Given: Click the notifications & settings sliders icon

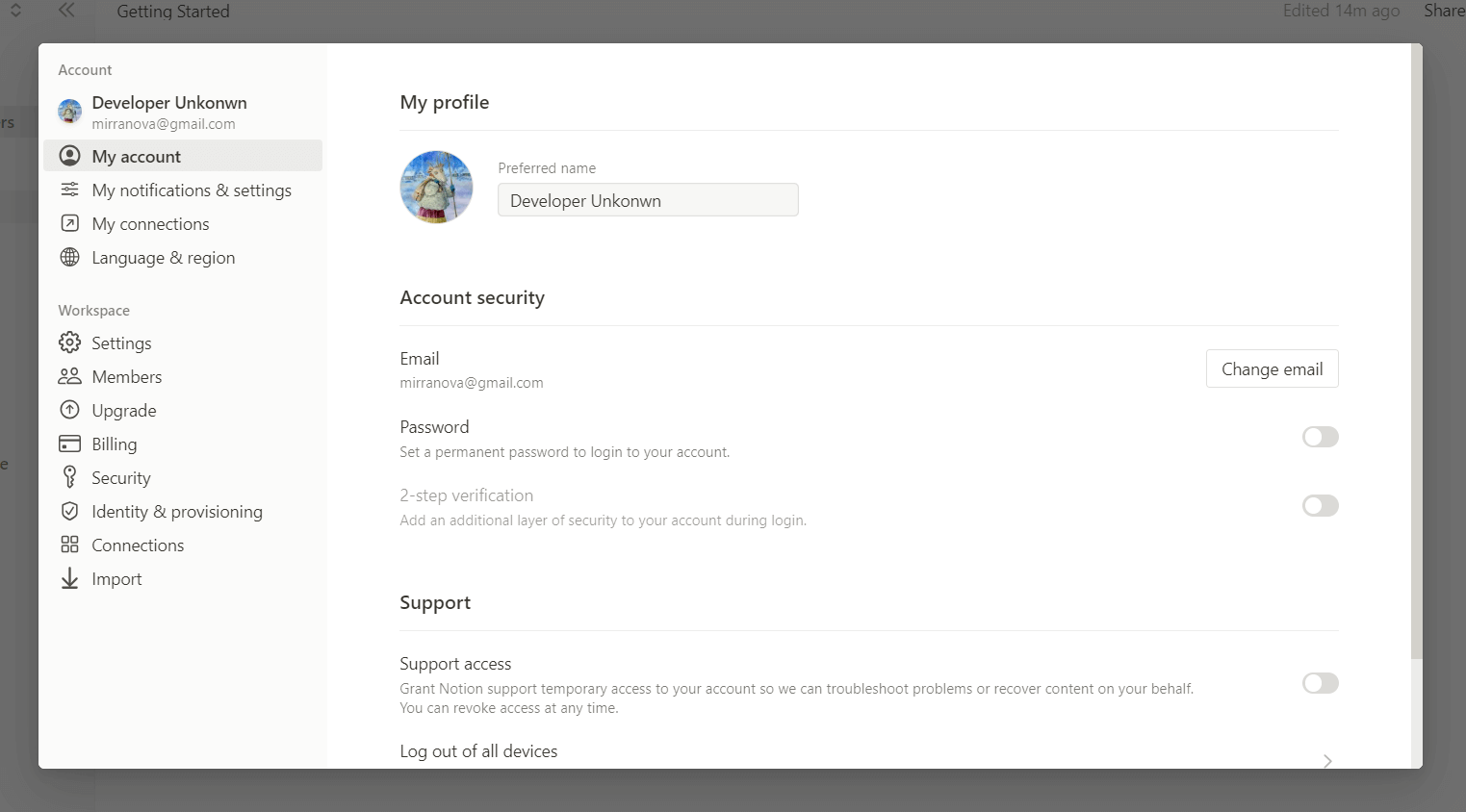Looking at the screenshot, I should tap(69, 190).
